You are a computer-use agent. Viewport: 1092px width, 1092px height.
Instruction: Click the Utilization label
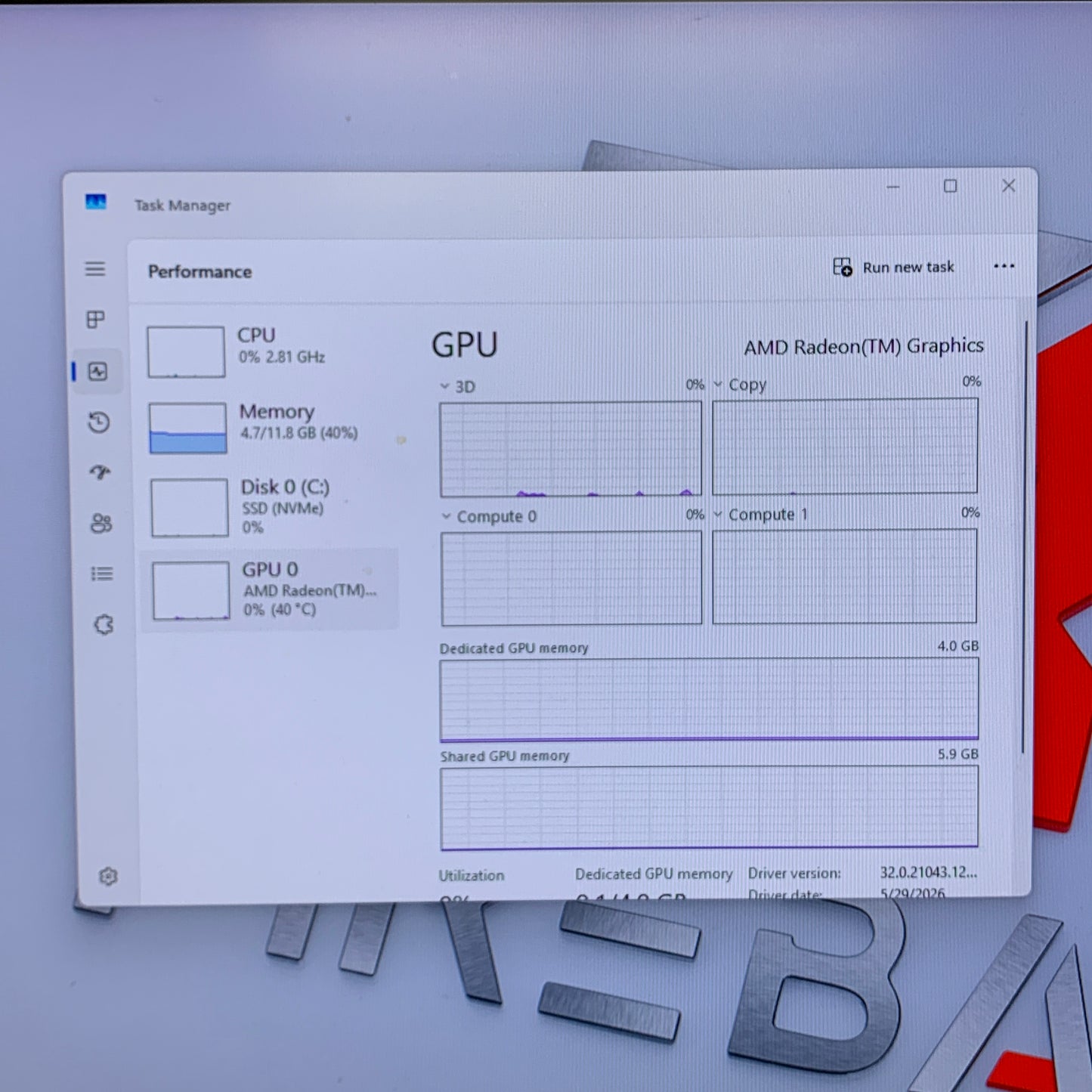coord(472,875)
